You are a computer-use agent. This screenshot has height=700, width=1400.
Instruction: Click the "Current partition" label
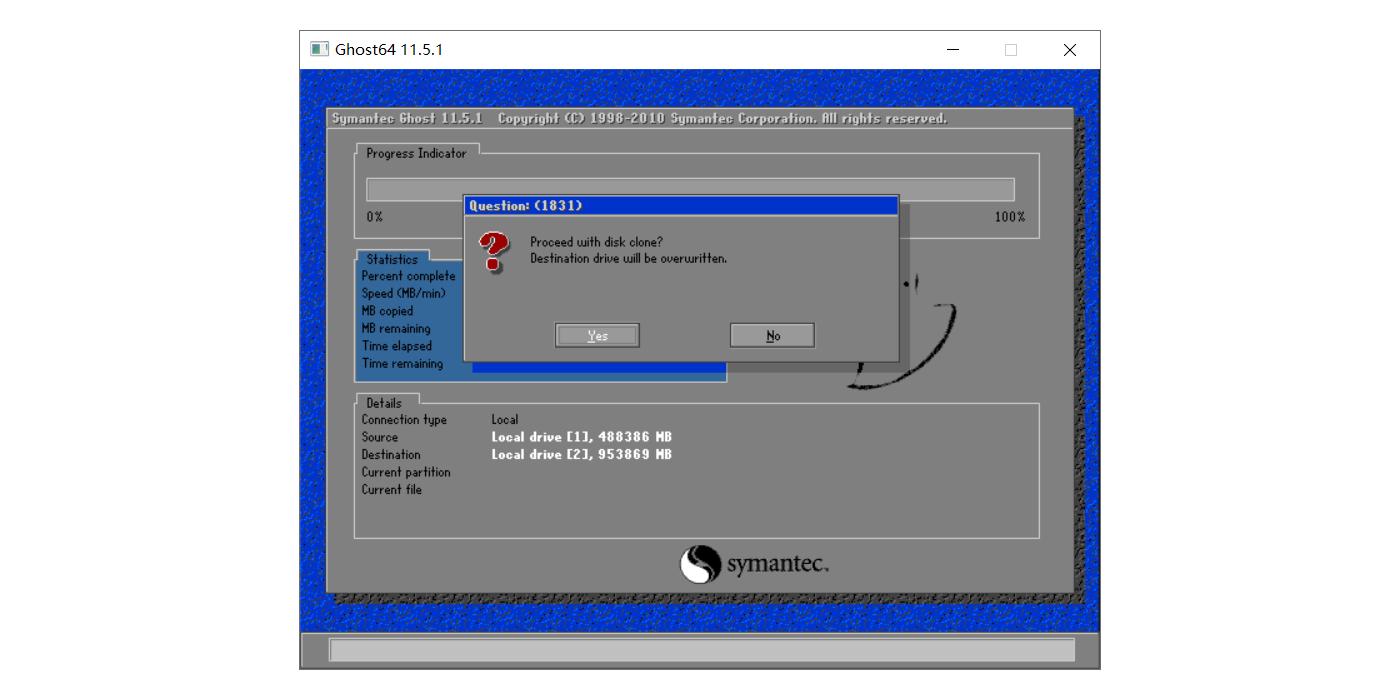tap(406, 472)
